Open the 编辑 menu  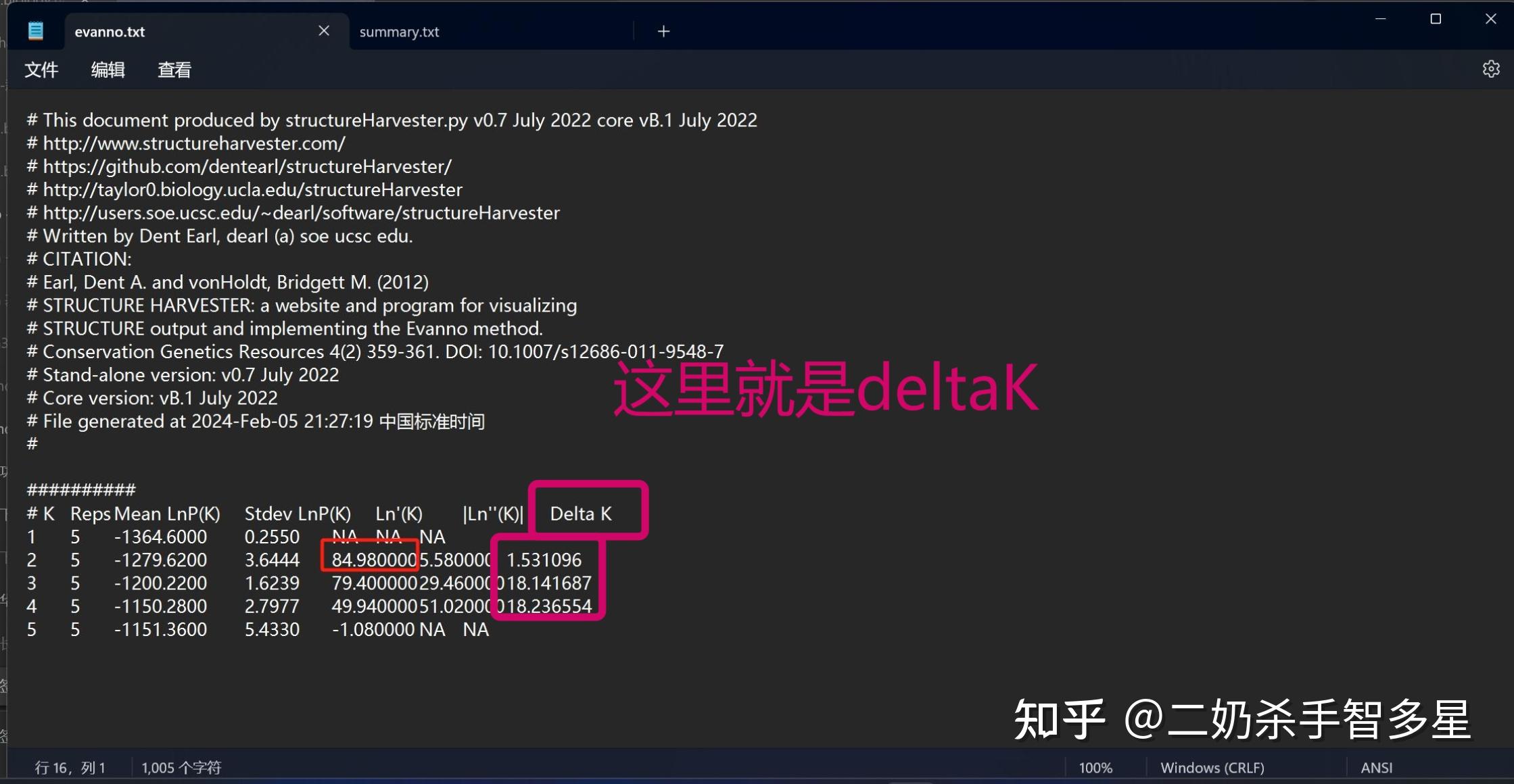[x=108, y=70]
